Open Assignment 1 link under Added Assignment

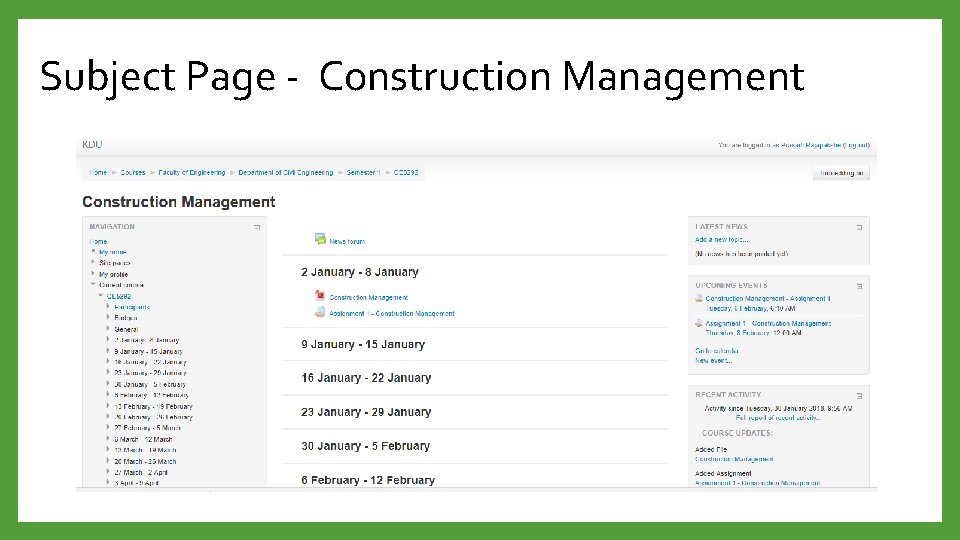757,483
